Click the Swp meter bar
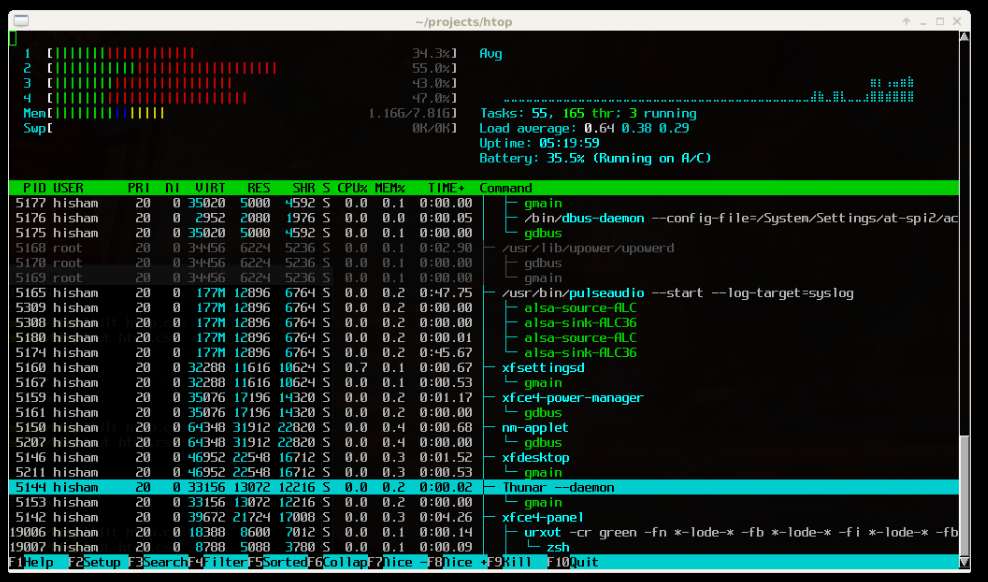The width and height of the screenshot is (988, 582). (x=250, y=128)
